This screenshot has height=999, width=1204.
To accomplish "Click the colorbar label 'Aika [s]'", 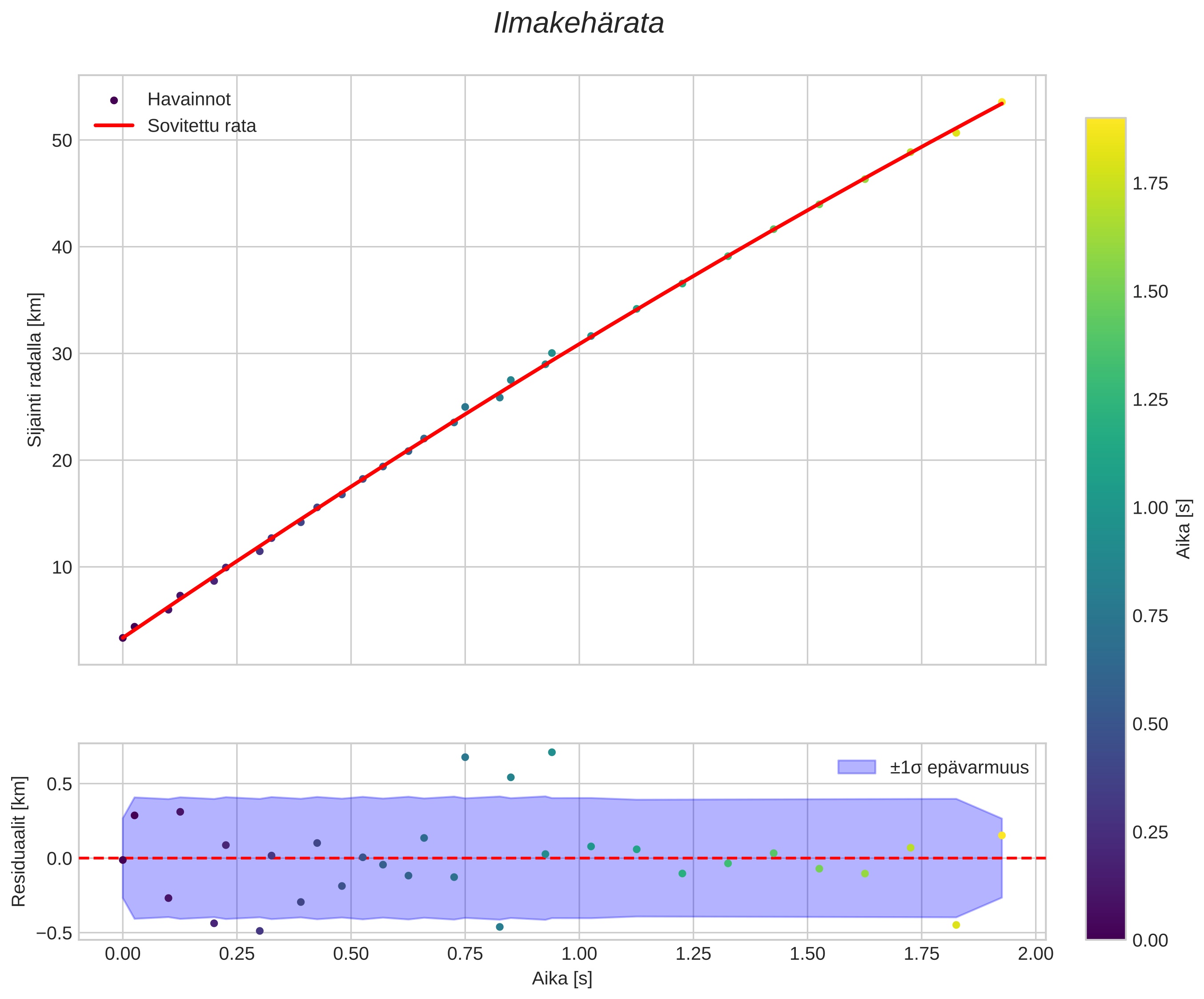I will (1184, 529).
